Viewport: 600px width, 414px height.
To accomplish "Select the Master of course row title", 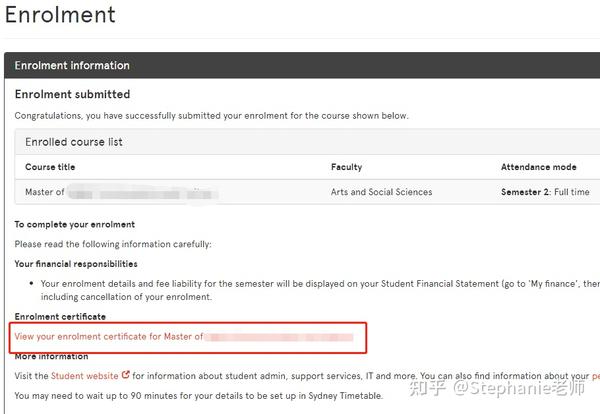I will [119, 192].
